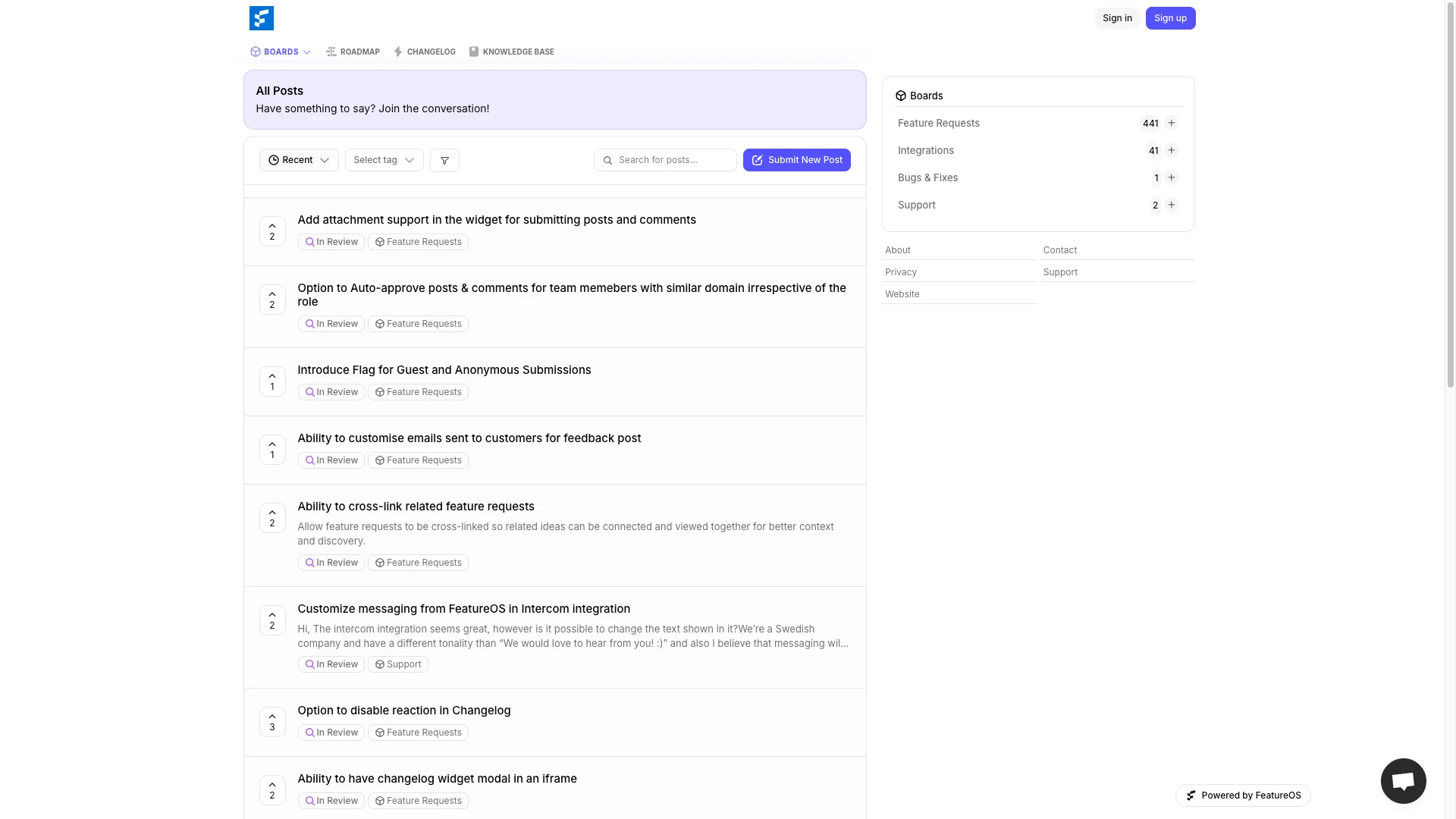The width and height of the screenshot is (1456, 819).
Task: Open the Changelog section
Action: pos(425,52)
